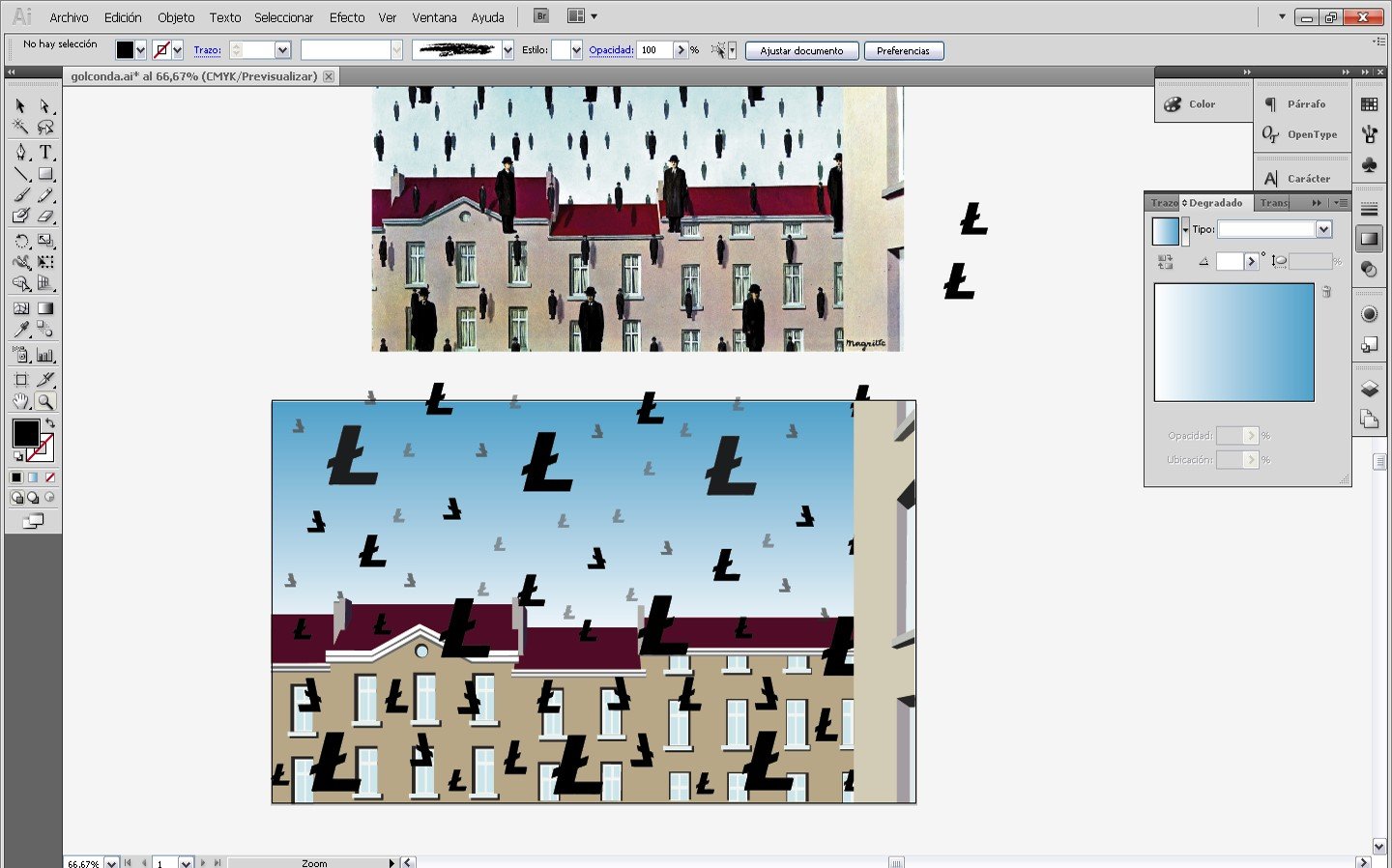Open Trazo link in control bar

point(207,50)
